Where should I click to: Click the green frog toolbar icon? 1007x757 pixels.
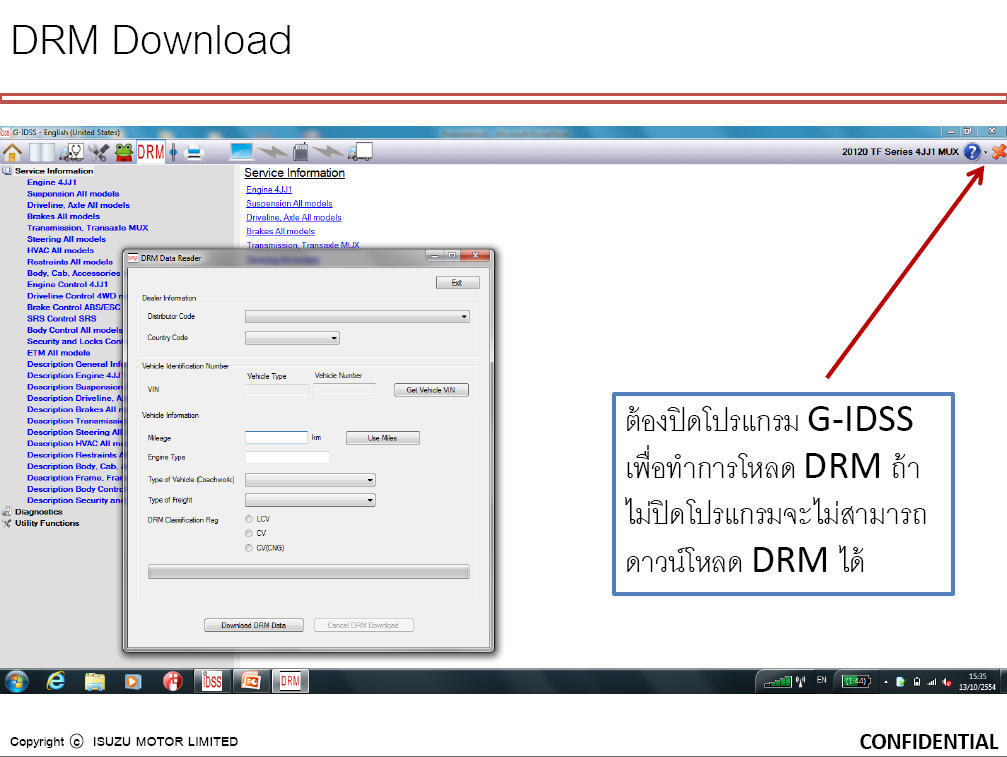(123, 152)
